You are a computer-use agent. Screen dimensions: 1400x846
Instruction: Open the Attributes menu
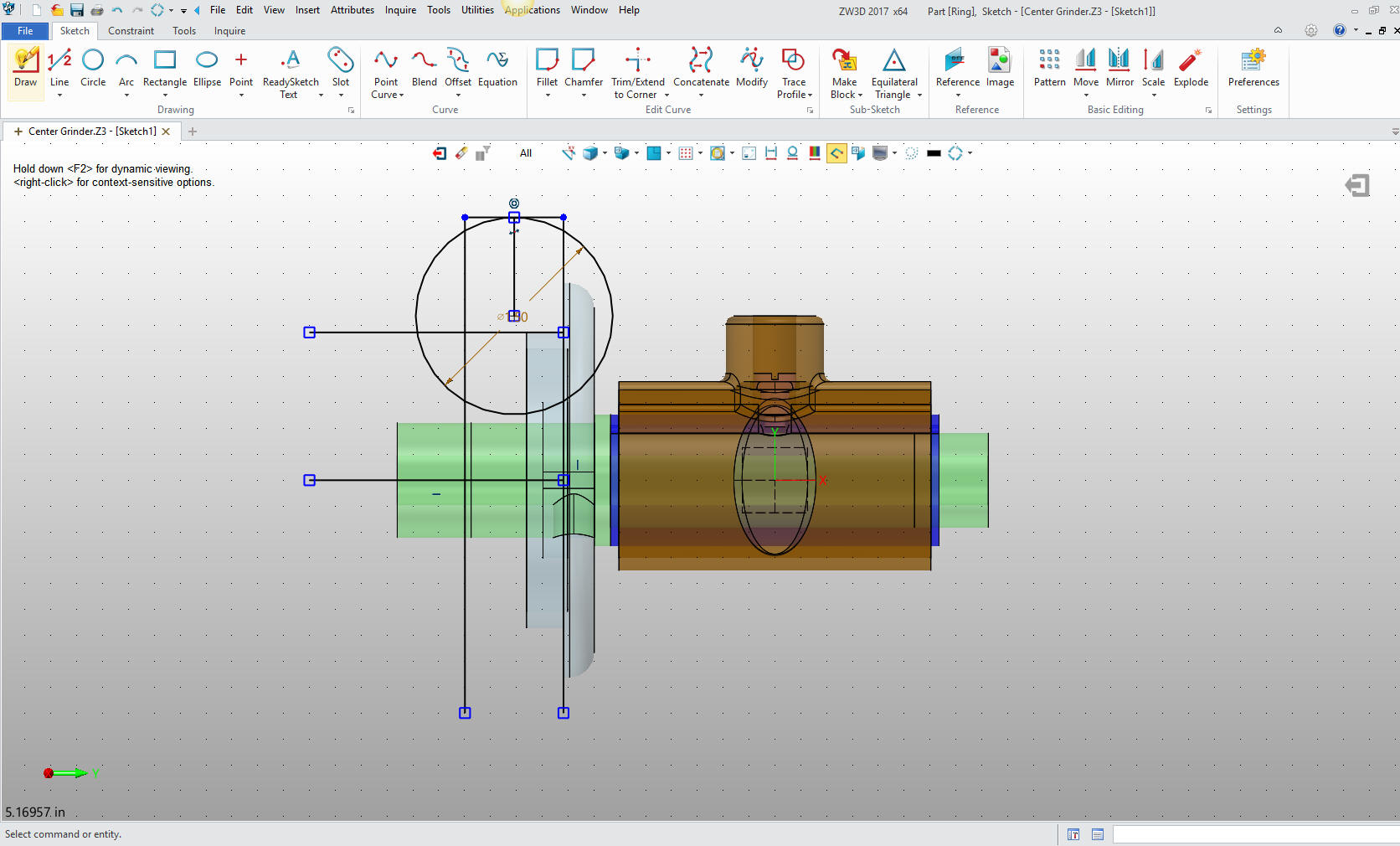click(x=352, y=10)
